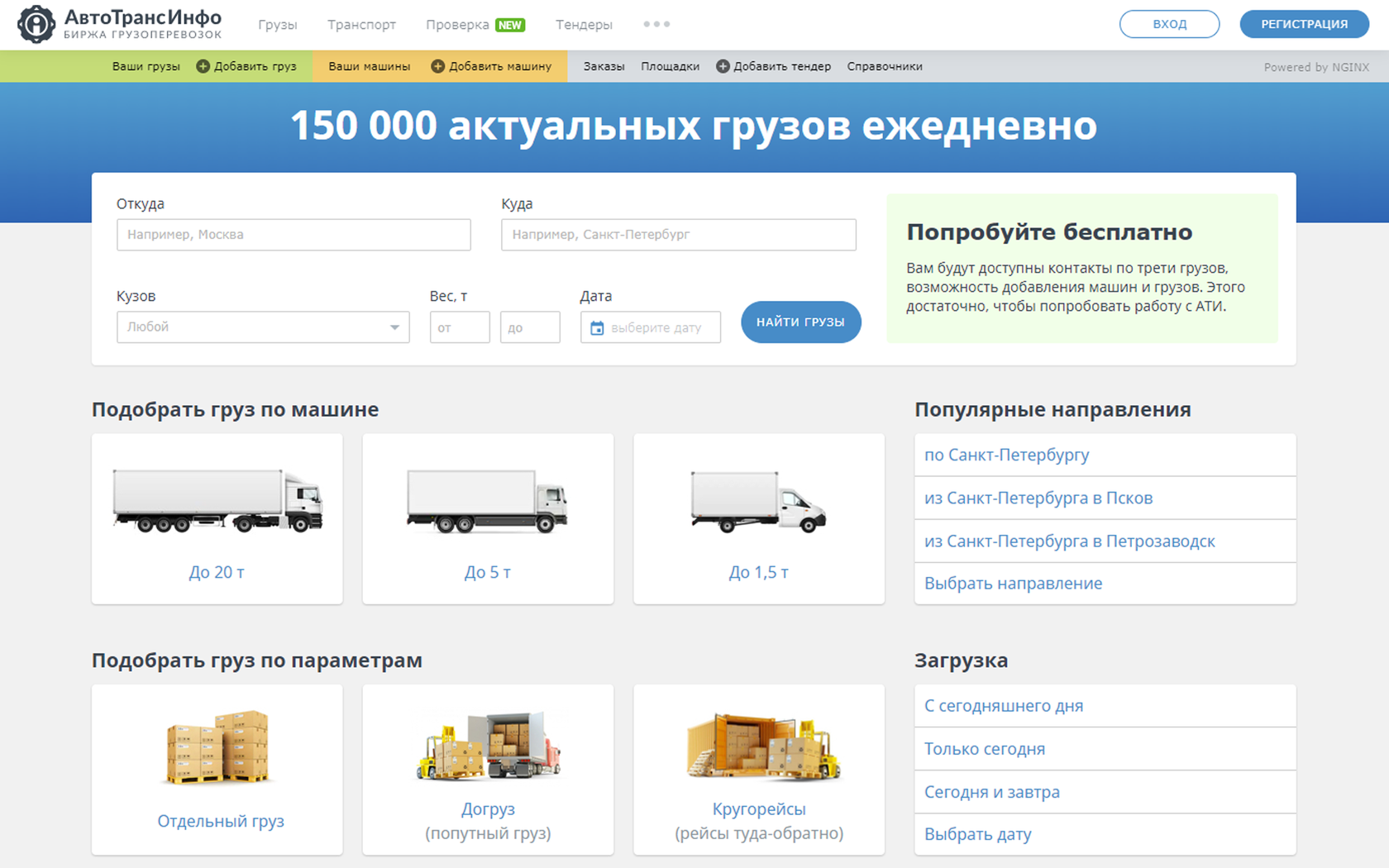Focus the Куда destination input field
The width and height of the screenshot is (1389, 868).
click(679, 235)
